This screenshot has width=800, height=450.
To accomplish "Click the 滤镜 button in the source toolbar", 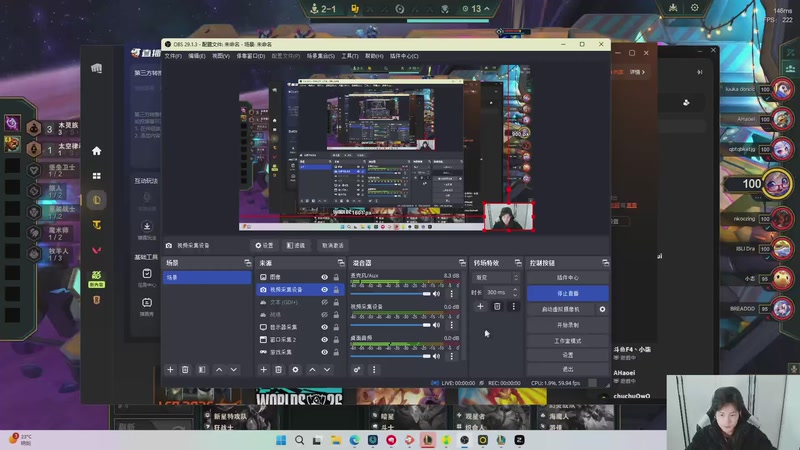I will [x=296, y=245].
